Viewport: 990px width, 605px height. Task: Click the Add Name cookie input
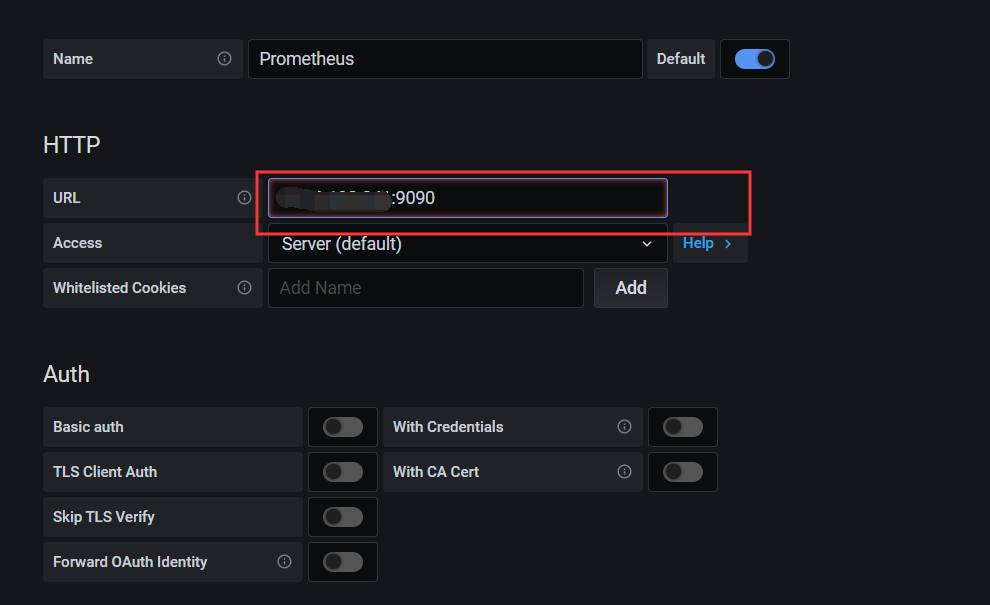coord(425,288)
